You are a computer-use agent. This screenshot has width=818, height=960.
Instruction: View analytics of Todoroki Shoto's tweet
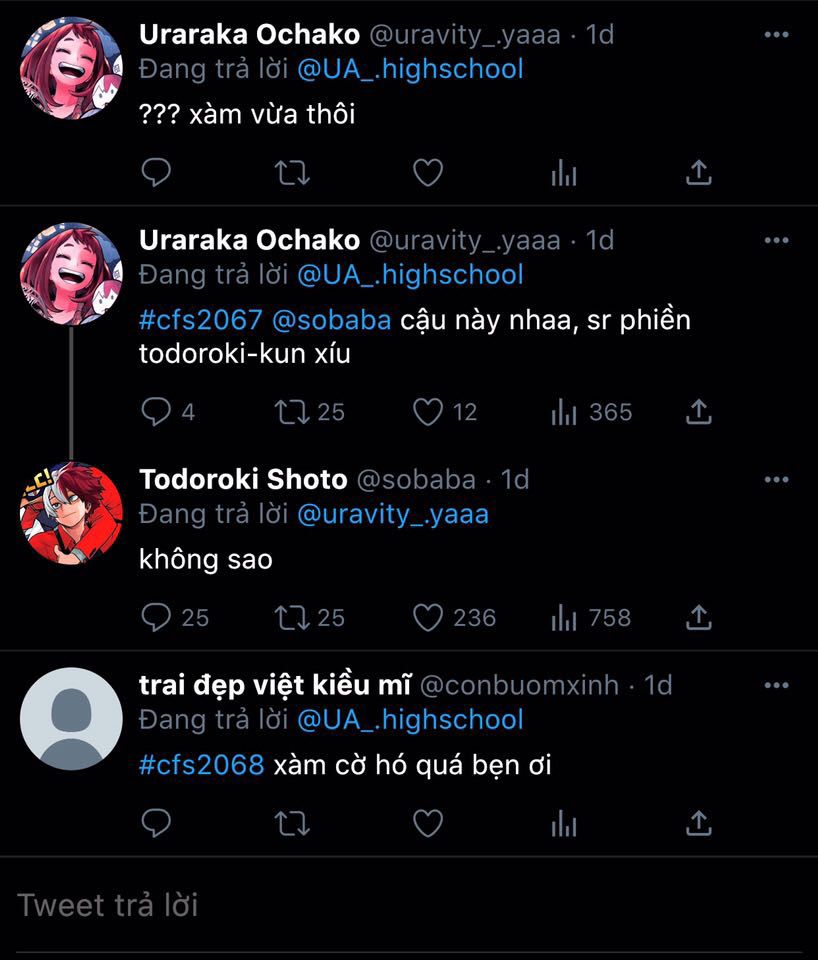coord(564,618)
